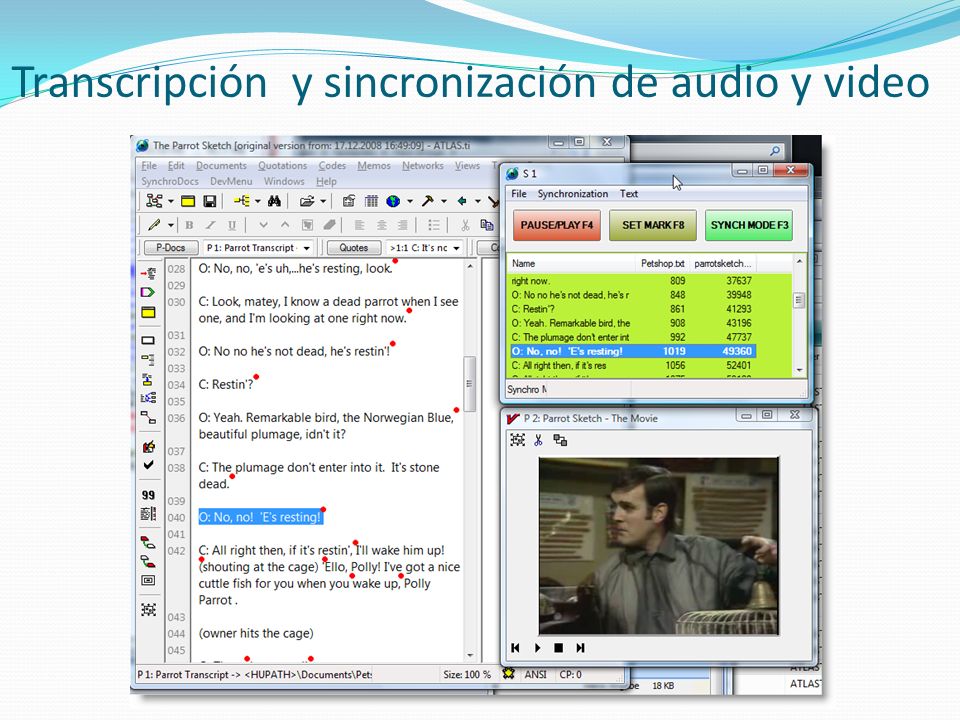The height and width of the screenshot is (720, 960).
Task: Click the copy icon in main toolbar
Action: point(487,225)
